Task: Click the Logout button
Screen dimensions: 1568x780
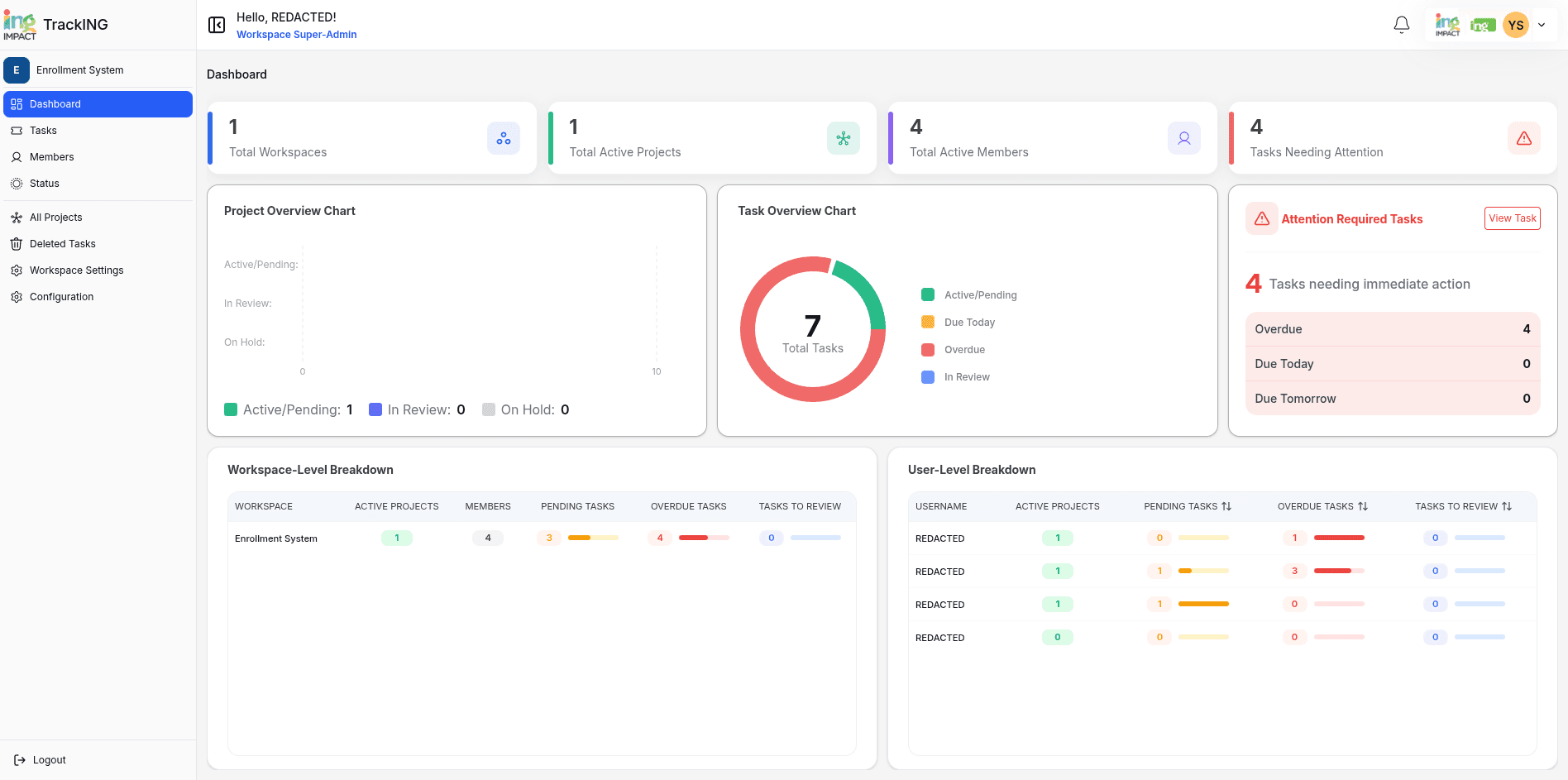Action: pyautogui.click(x=40, y=760)
